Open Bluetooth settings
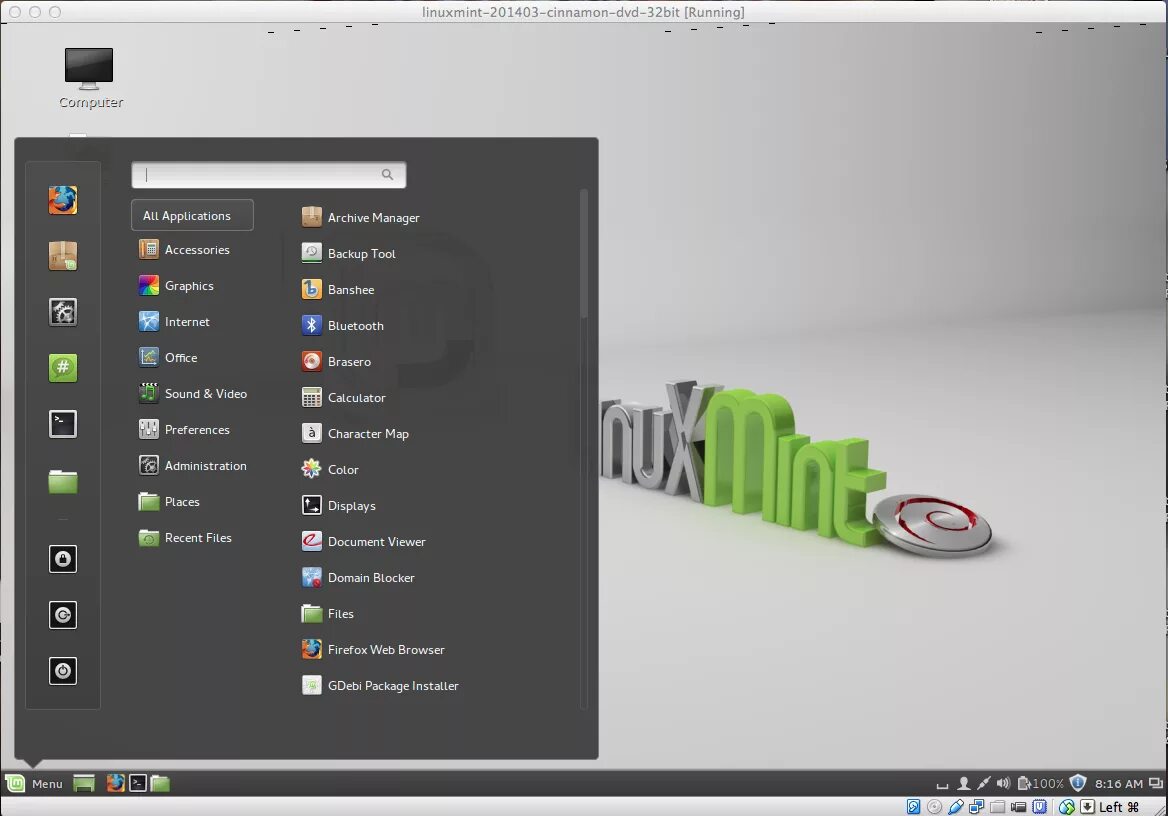Viewport: 1168px width, 816px height. 343,325
